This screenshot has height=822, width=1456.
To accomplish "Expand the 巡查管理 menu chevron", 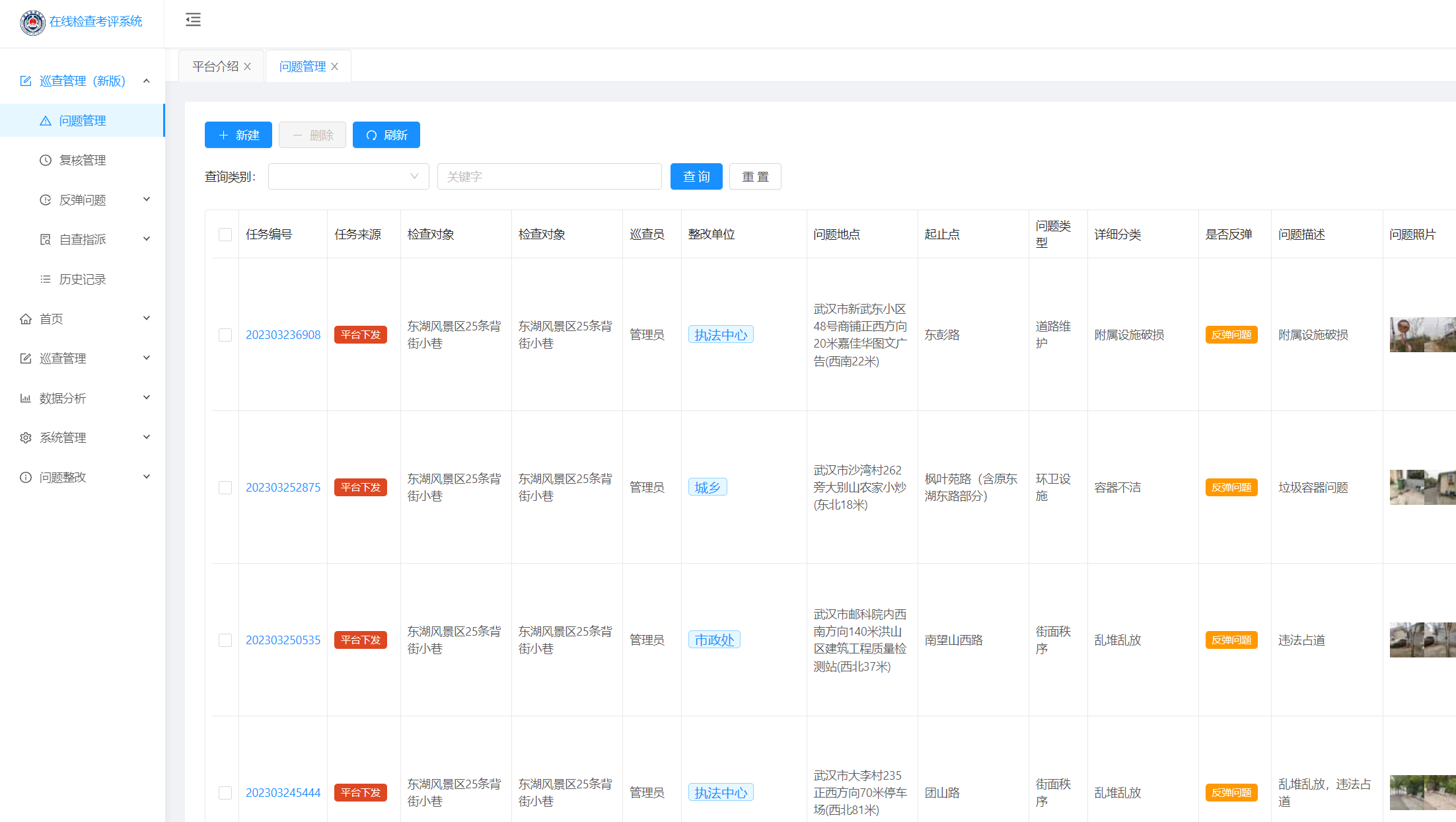I will click(147, 358).
